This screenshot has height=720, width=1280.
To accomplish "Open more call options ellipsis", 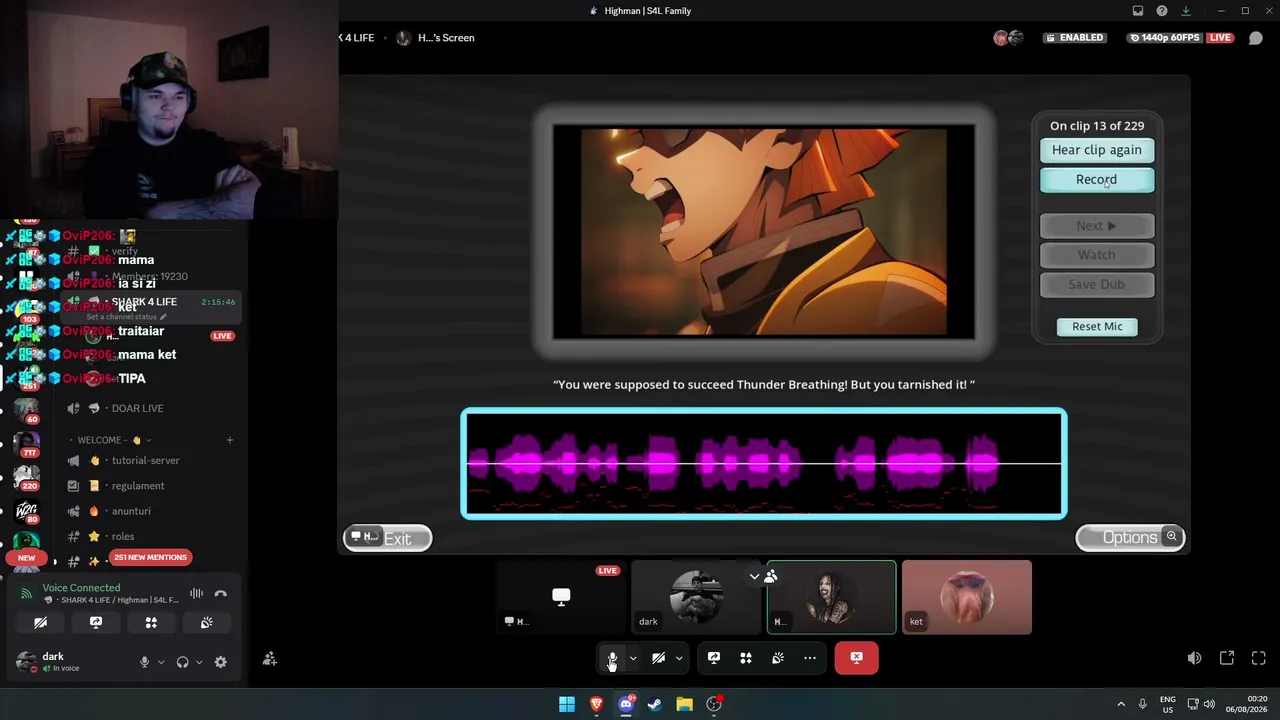I will pos(810,658).
